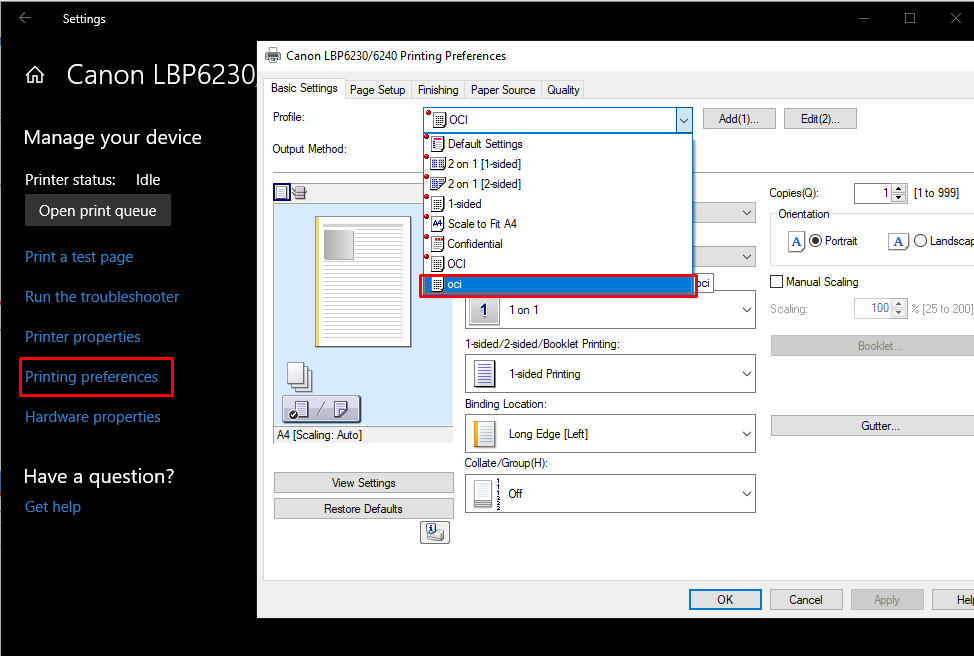
Task: Expand the output size dropdown behind profile list
Action: (x=747, y=257)
